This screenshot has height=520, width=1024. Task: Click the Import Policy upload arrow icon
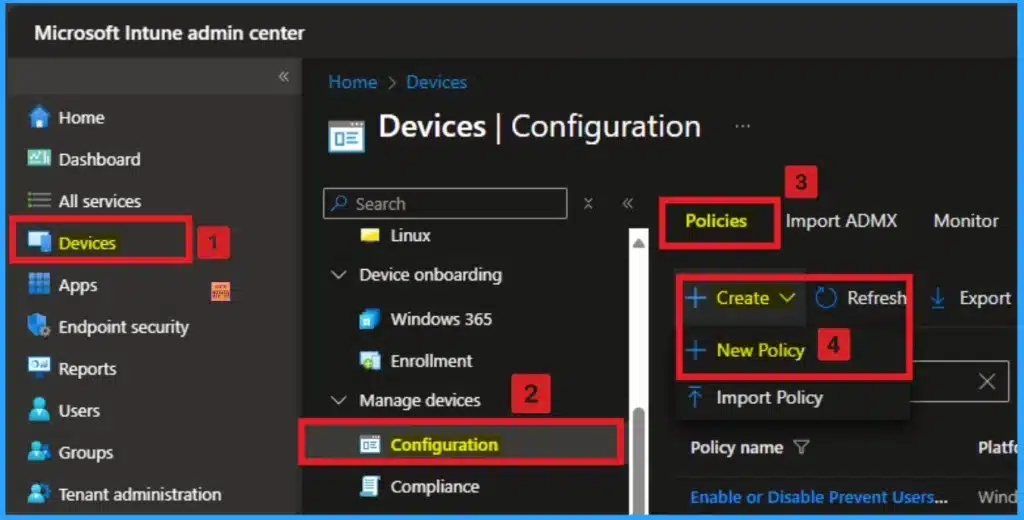(695, 397)
